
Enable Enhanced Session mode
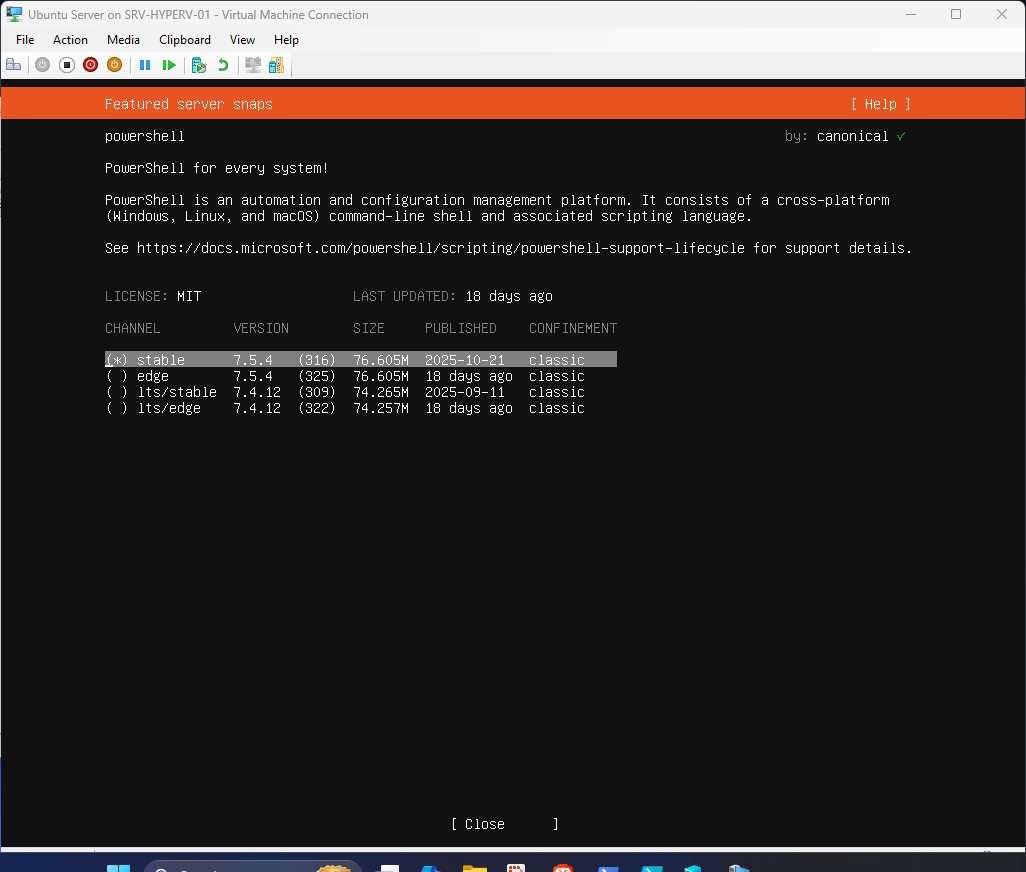pos(252,64)
